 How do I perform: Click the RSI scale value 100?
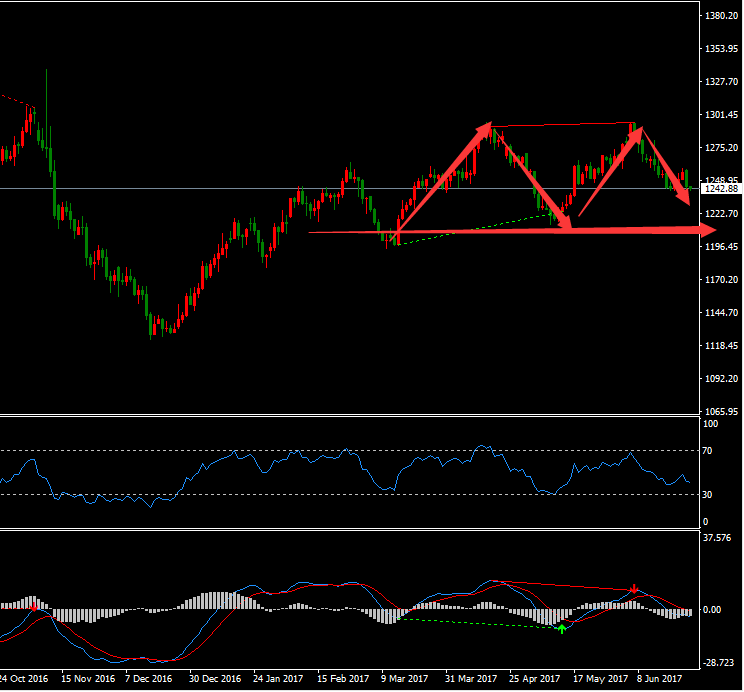coord(710,424)
